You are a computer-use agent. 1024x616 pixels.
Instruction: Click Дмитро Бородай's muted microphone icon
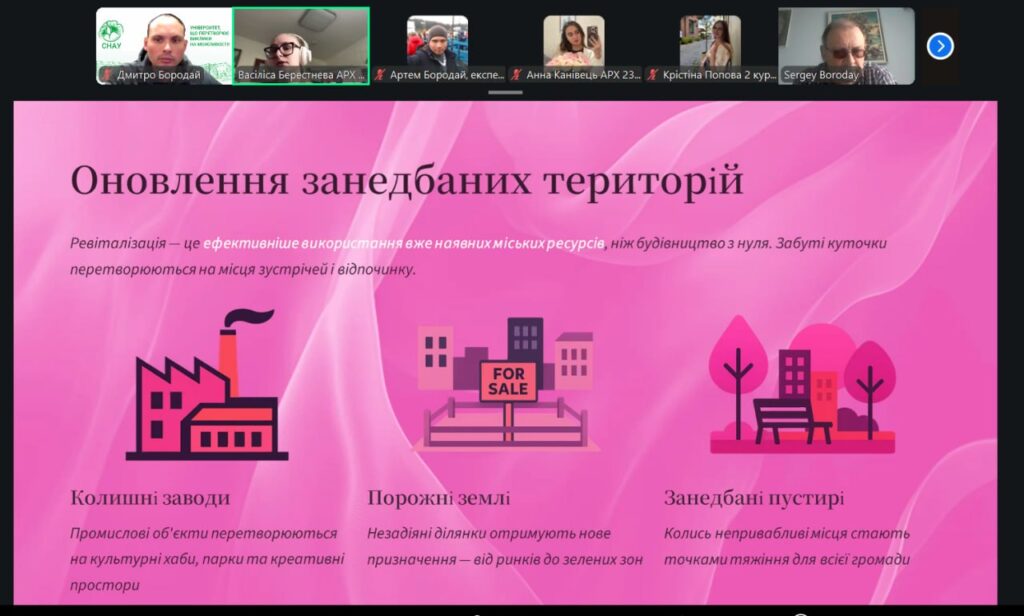pos(106,75)
